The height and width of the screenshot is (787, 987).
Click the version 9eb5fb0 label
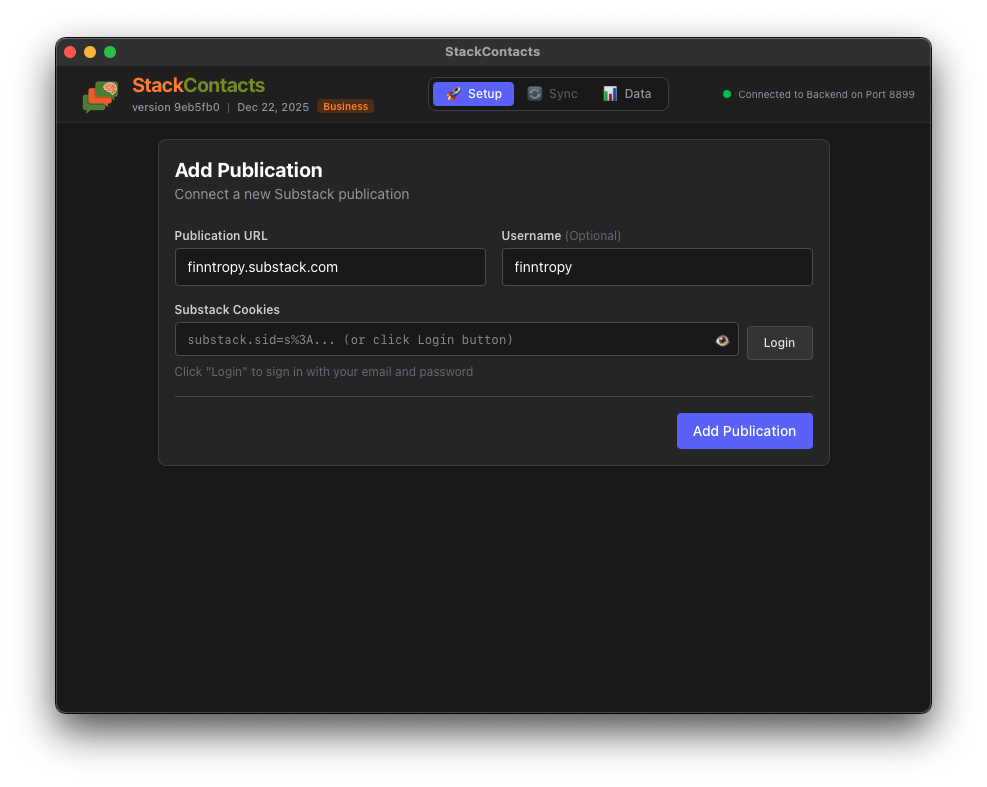click(175, 107)
